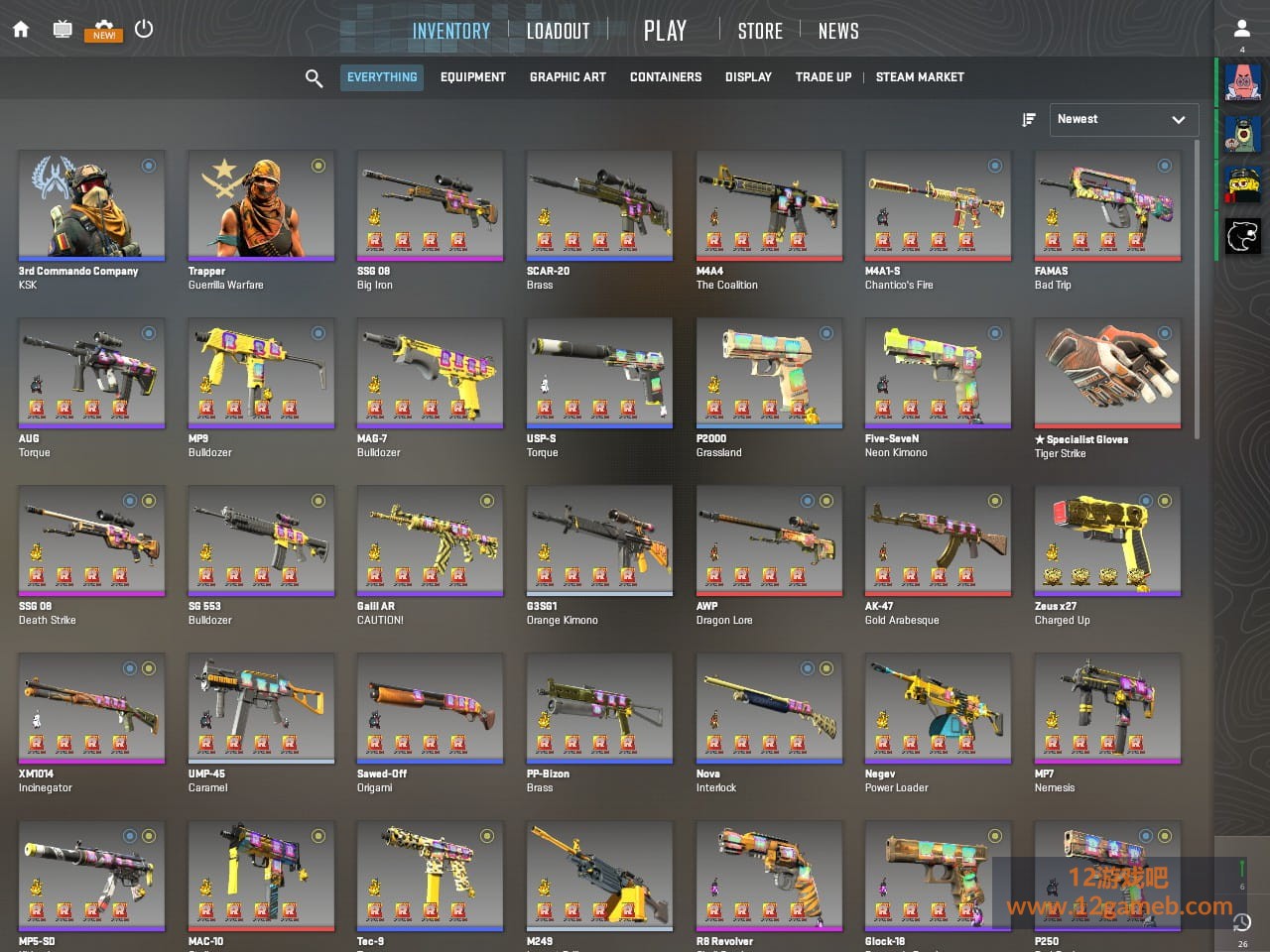Click the power quit icon
1270x952 pixels.
[144, 29]
